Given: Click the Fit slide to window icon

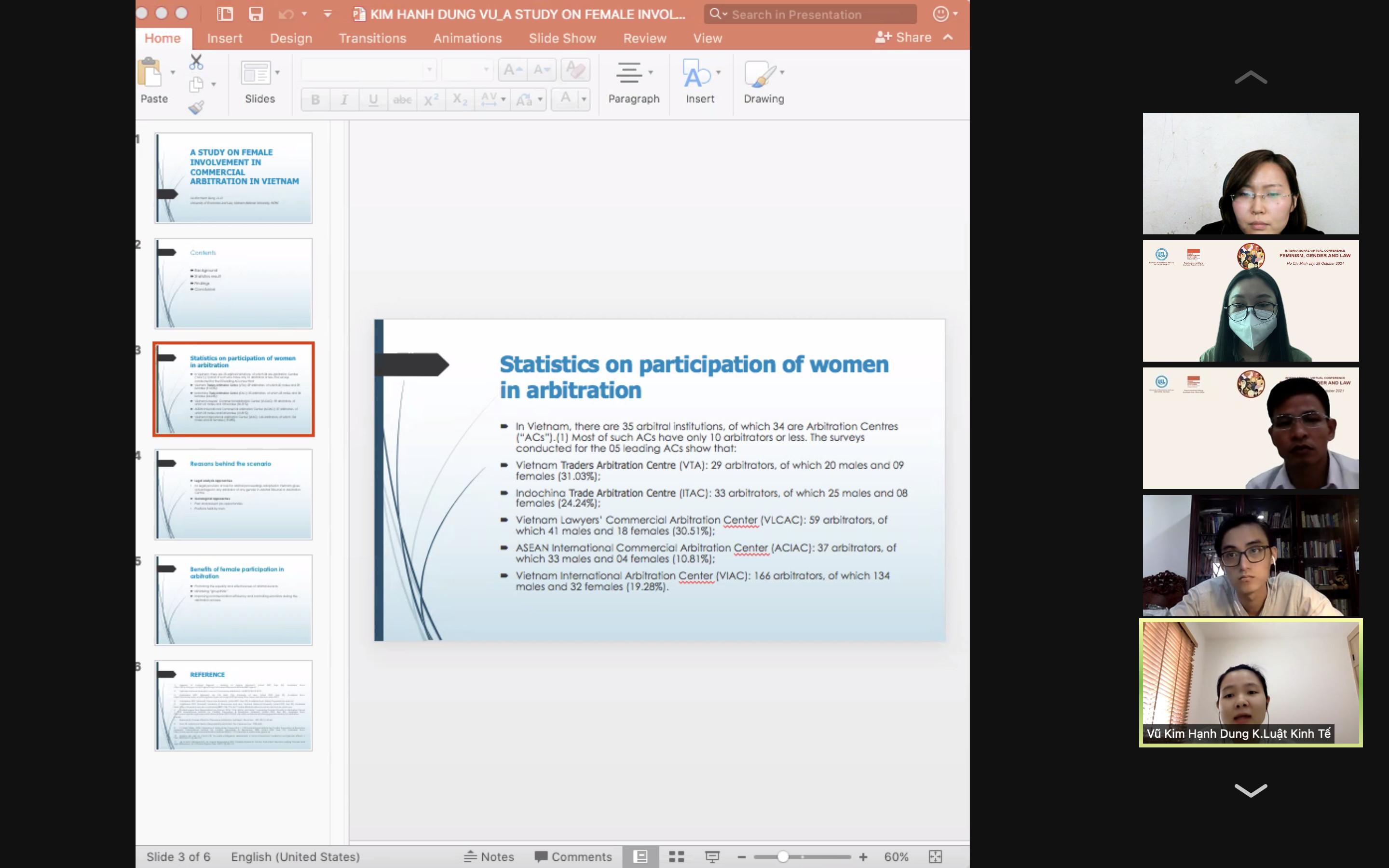Looking at the screenshot, I should pyautogui.click(x=935, y=856).
